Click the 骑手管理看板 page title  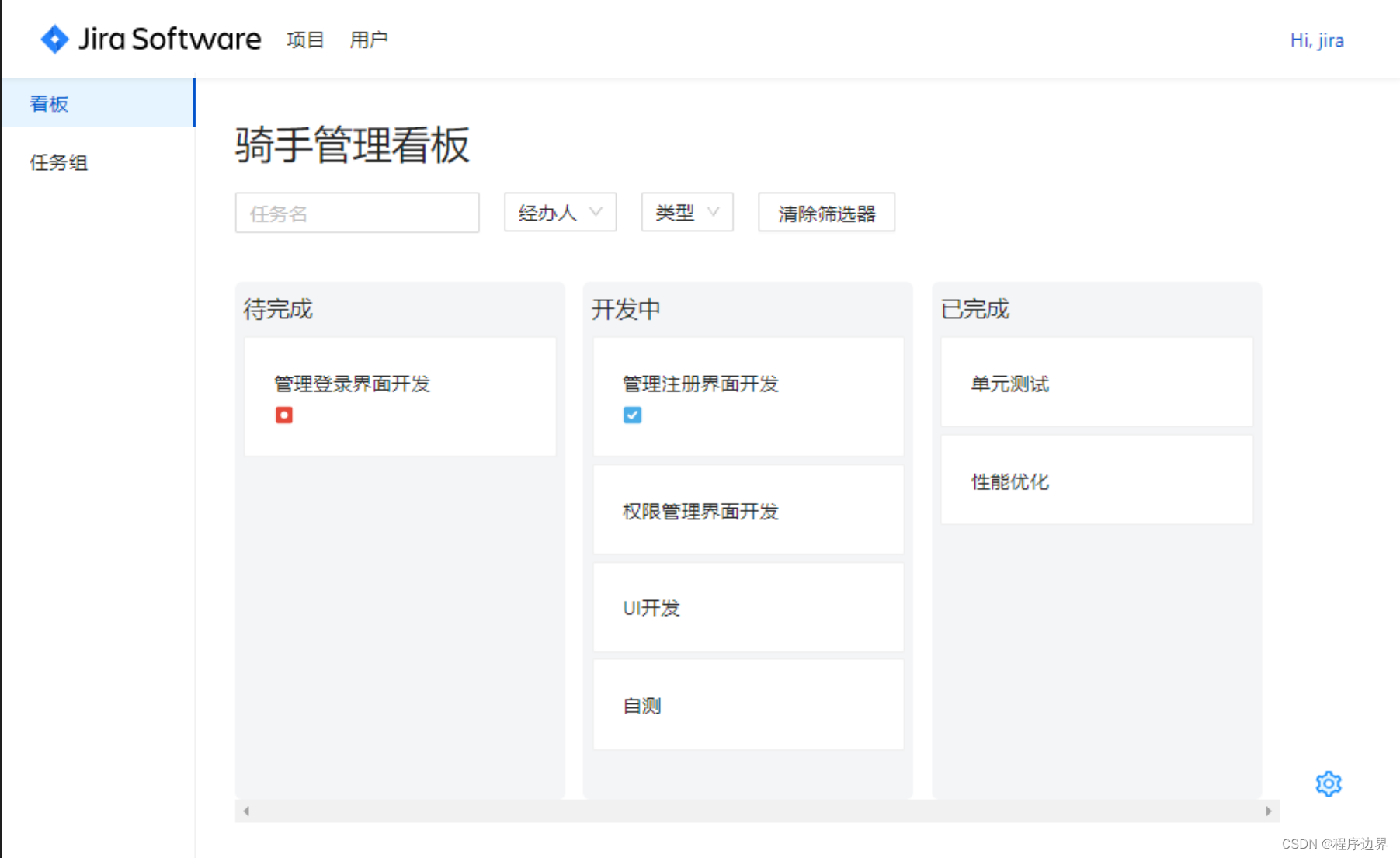(x=353, y=145)
